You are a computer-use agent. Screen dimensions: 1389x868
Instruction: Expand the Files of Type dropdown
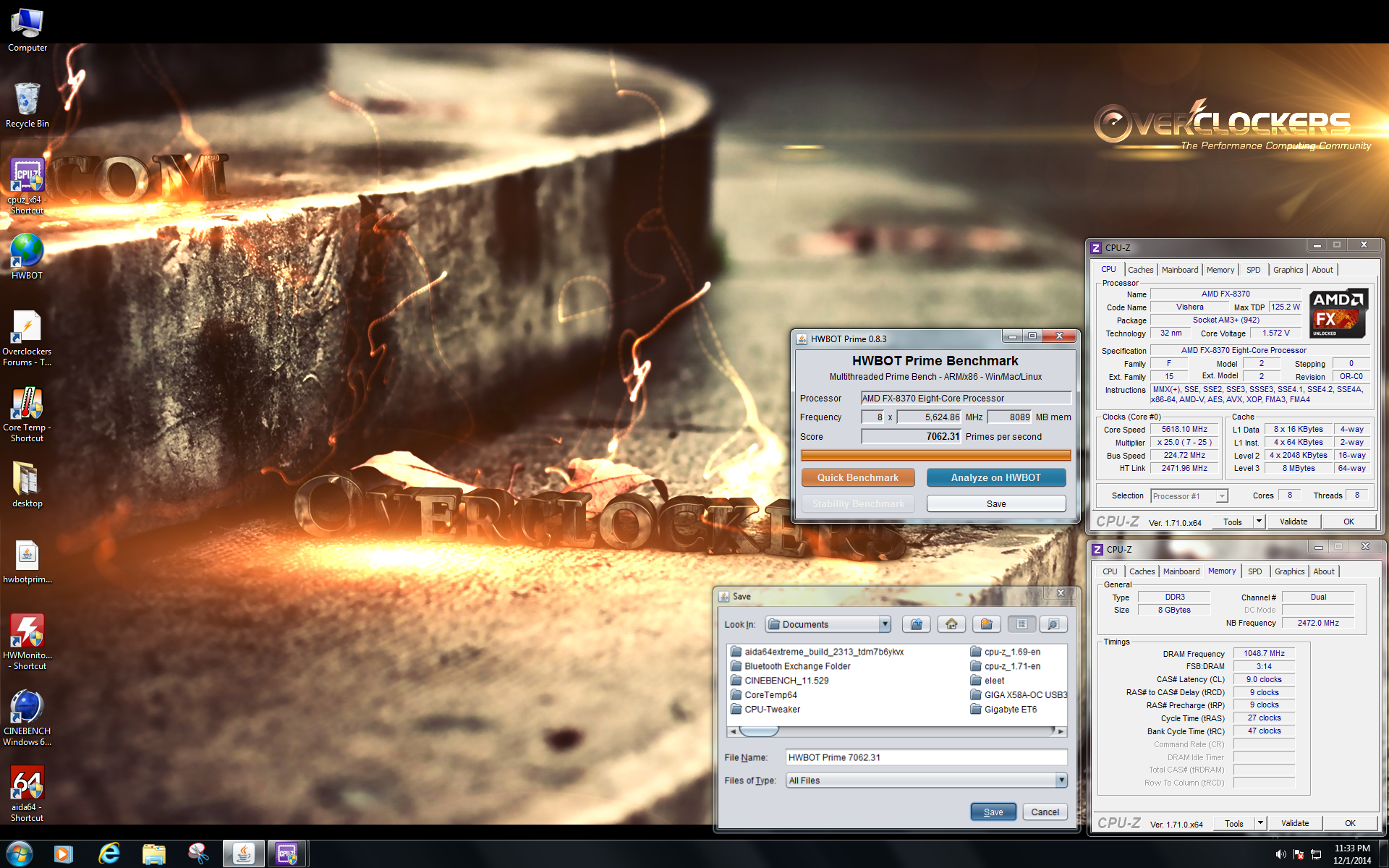(x=1061, y=780)
